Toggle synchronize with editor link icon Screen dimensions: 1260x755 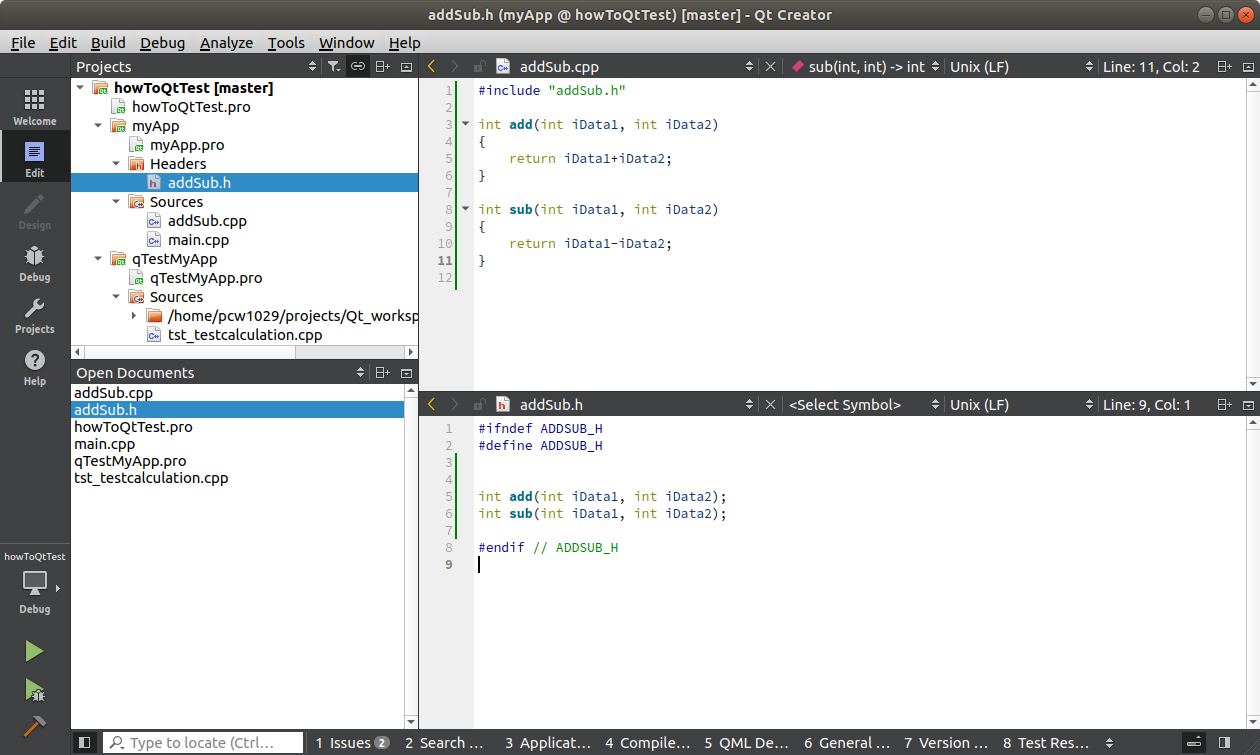358,67
